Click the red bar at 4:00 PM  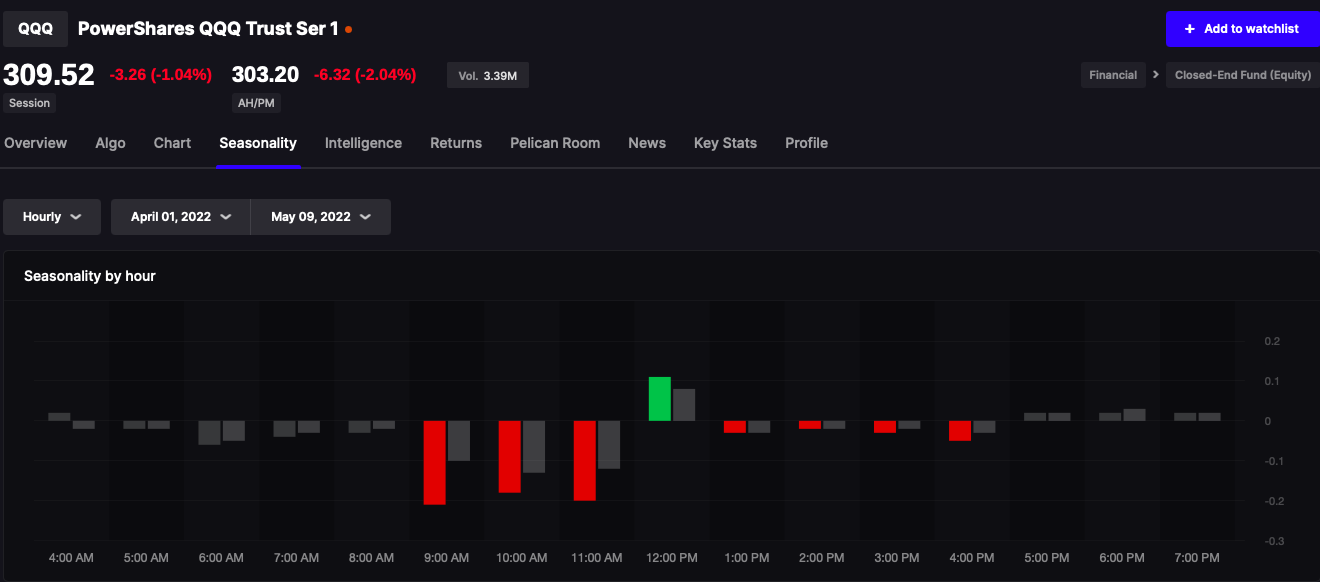pos(960,430)
